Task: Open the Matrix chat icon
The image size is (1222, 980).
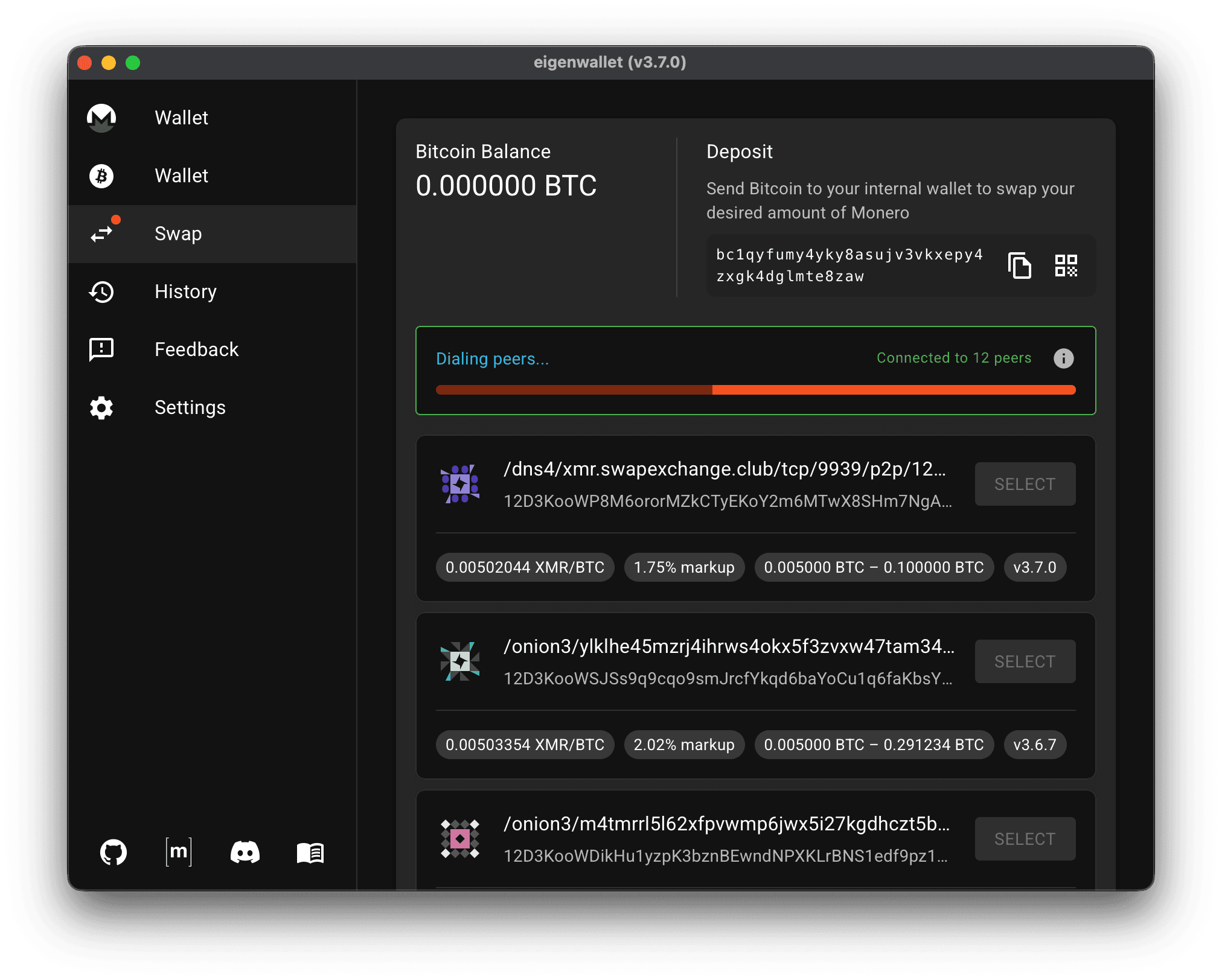Action: click(179, 852)
